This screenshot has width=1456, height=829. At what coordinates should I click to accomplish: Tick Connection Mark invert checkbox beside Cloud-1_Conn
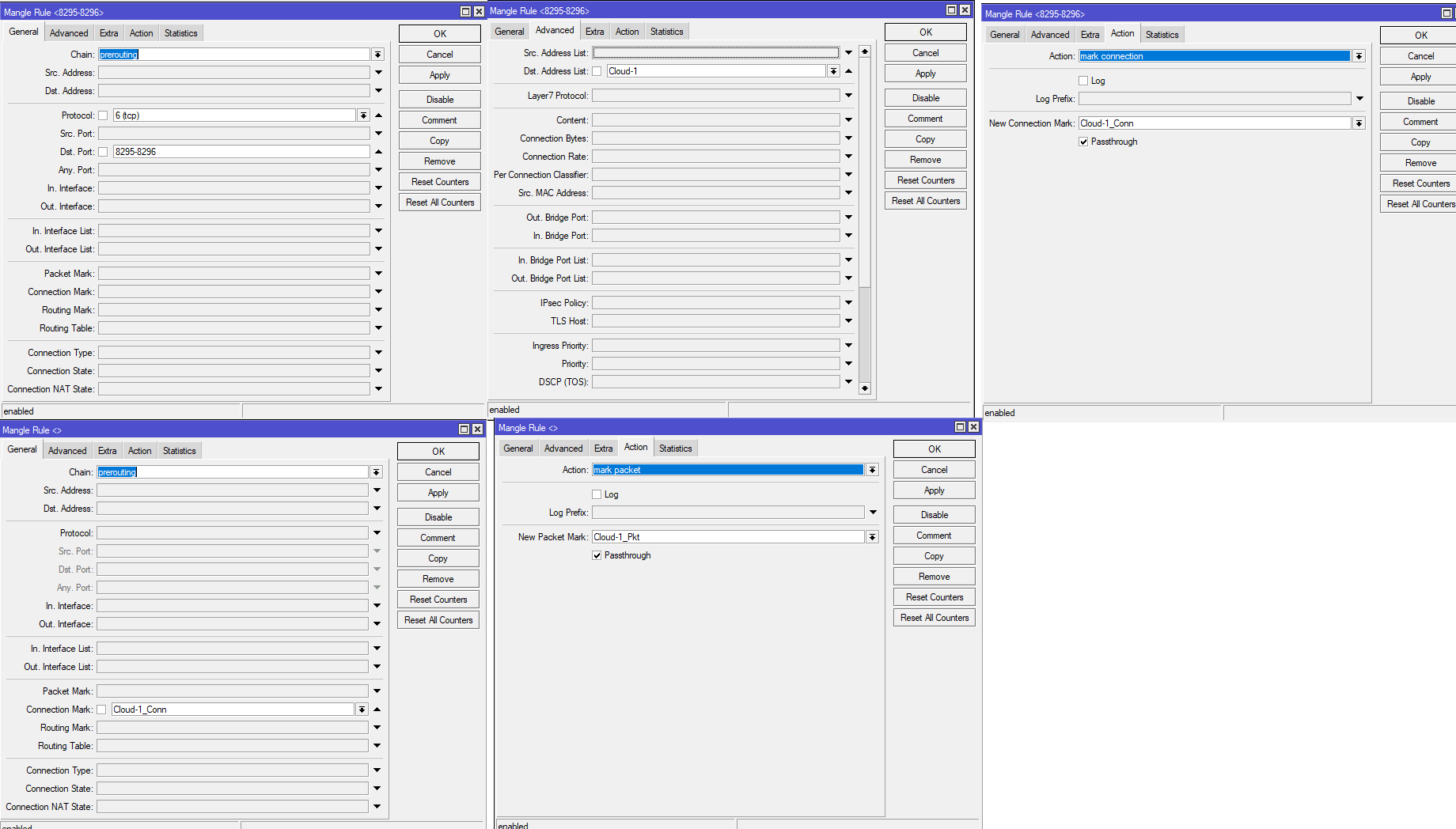coord(100,710)
